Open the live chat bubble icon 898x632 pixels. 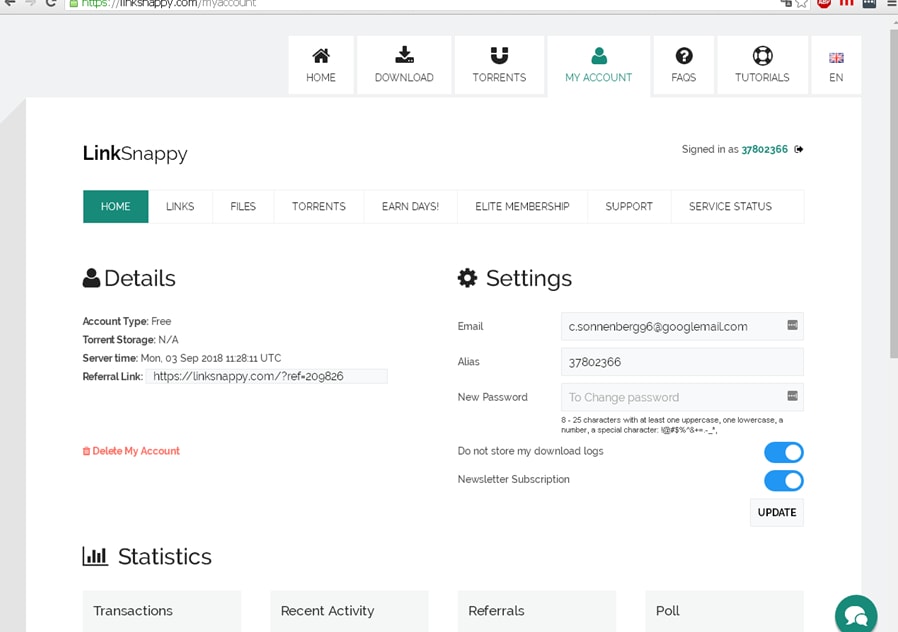(856, 615)
